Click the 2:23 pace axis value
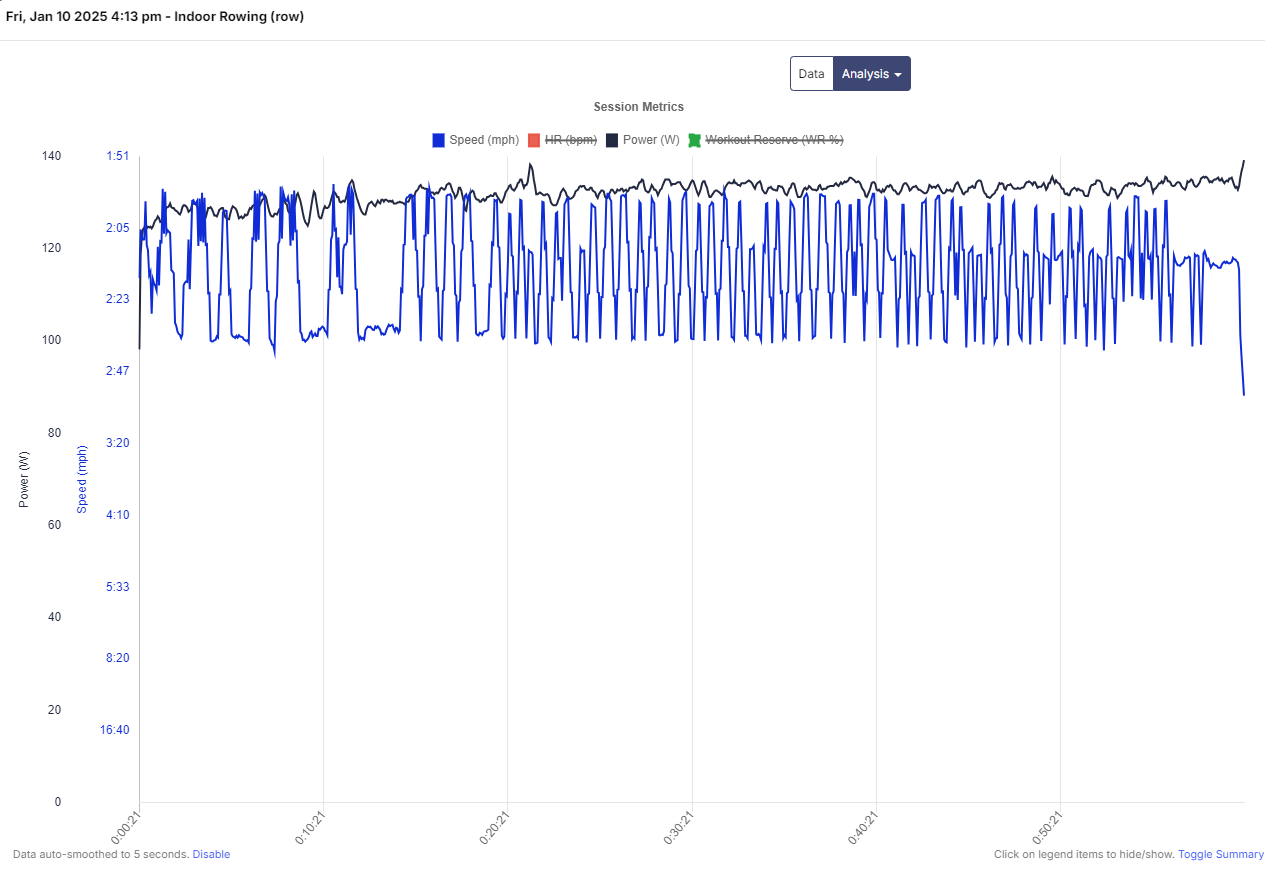The image size is (1265, 881). pyautogui.click(x=118, y=299)
